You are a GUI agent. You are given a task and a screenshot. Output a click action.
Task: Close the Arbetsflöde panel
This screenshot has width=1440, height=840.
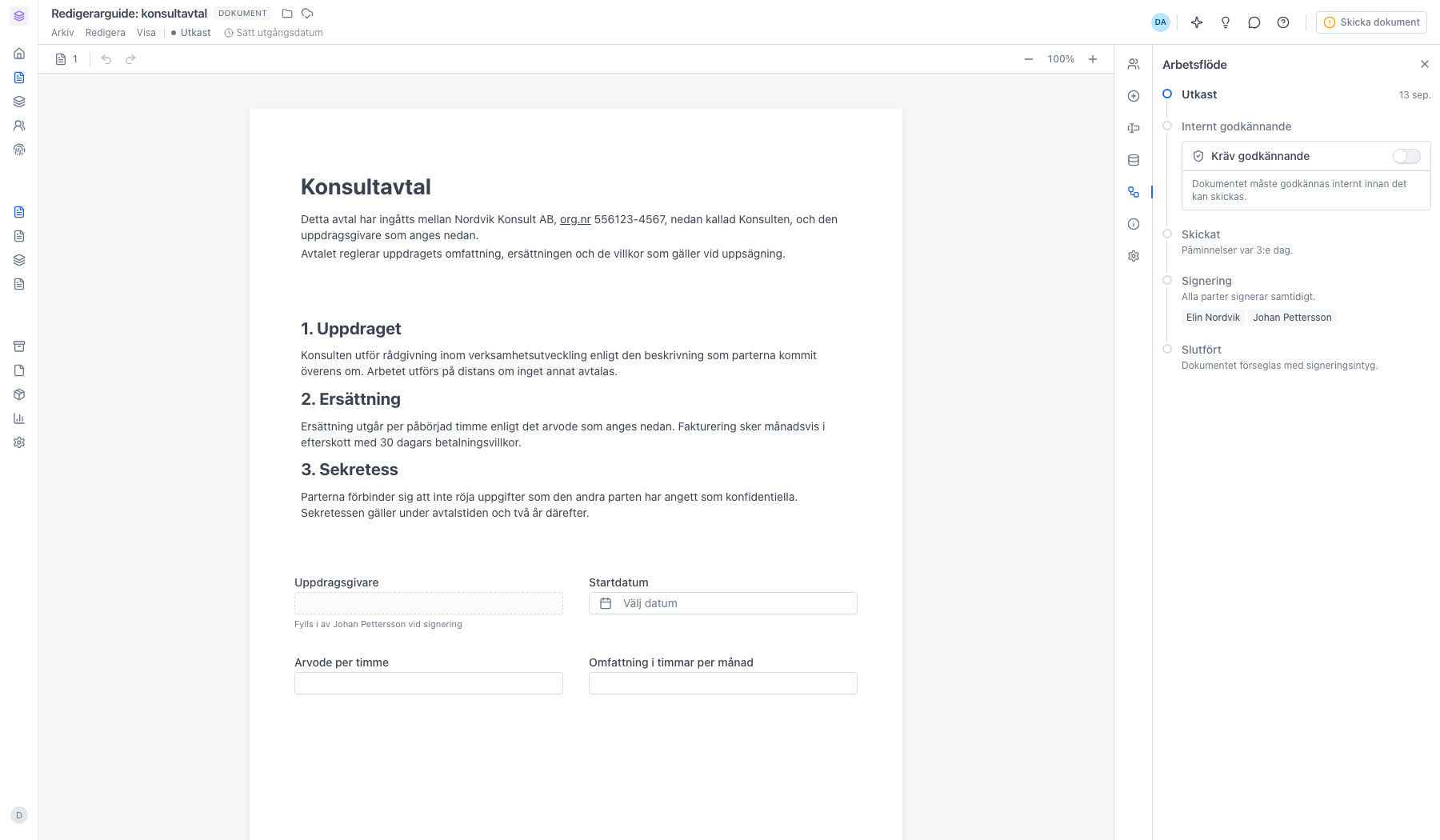(1425, 64)
